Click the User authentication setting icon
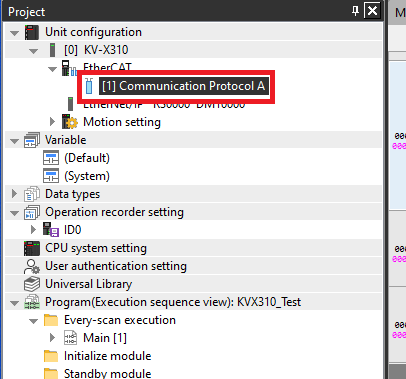The image size is (406, 379). 32,266
